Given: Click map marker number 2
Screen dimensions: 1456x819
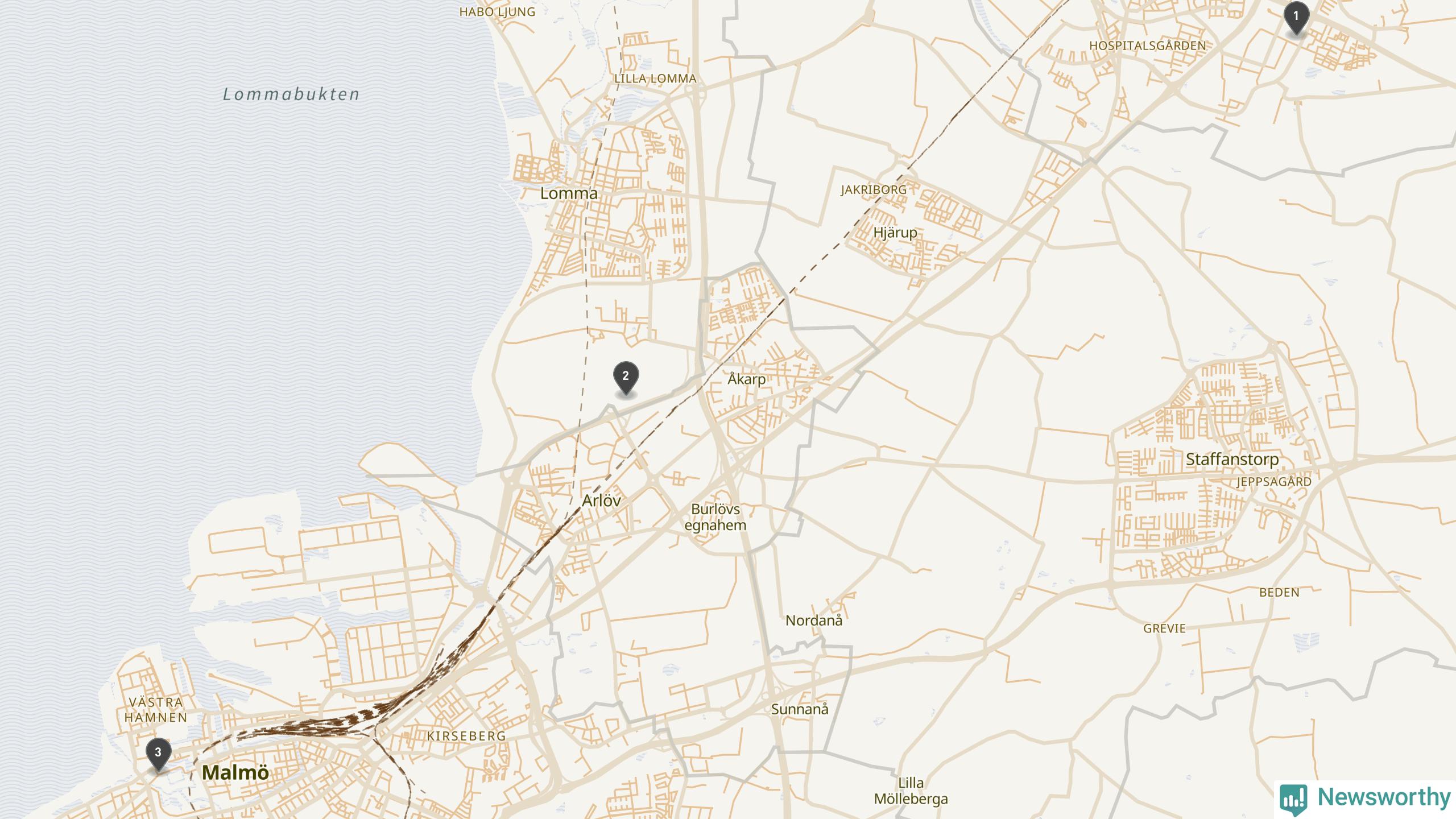Looking at the screenshot, I should 626,378.
